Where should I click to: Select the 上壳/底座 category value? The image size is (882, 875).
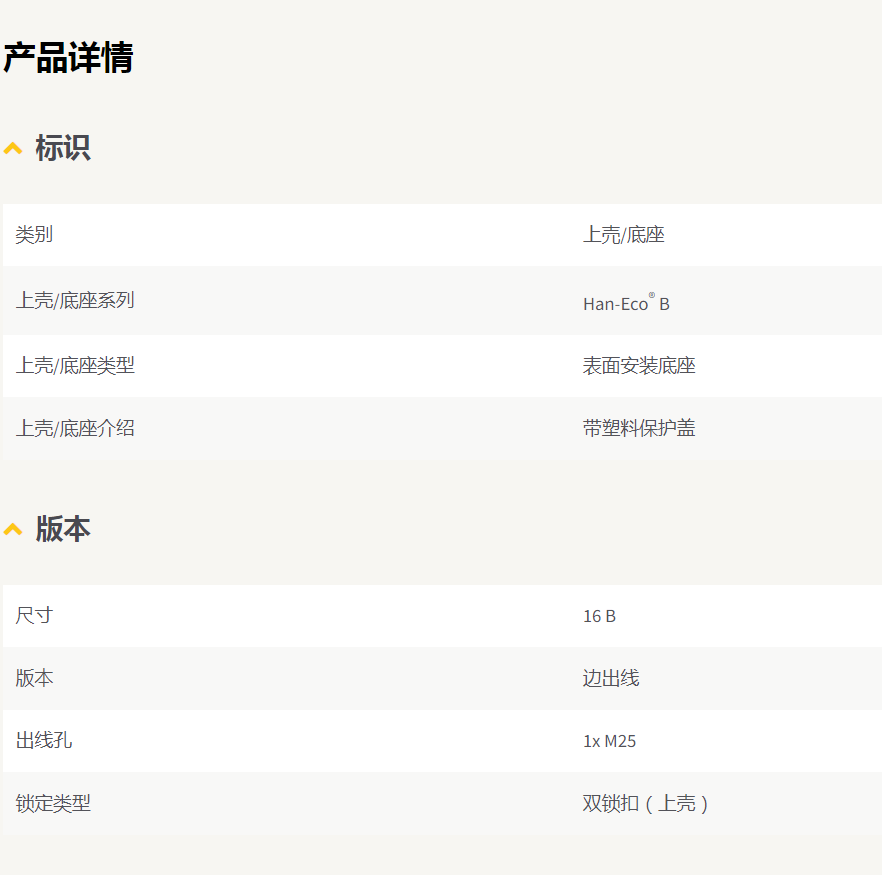624,234
